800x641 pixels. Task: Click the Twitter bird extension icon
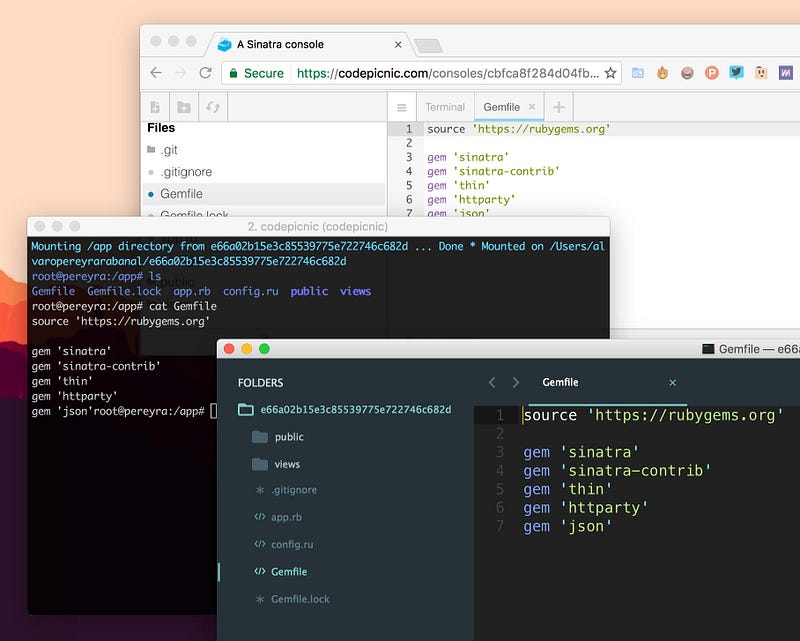tap(736, 73)
